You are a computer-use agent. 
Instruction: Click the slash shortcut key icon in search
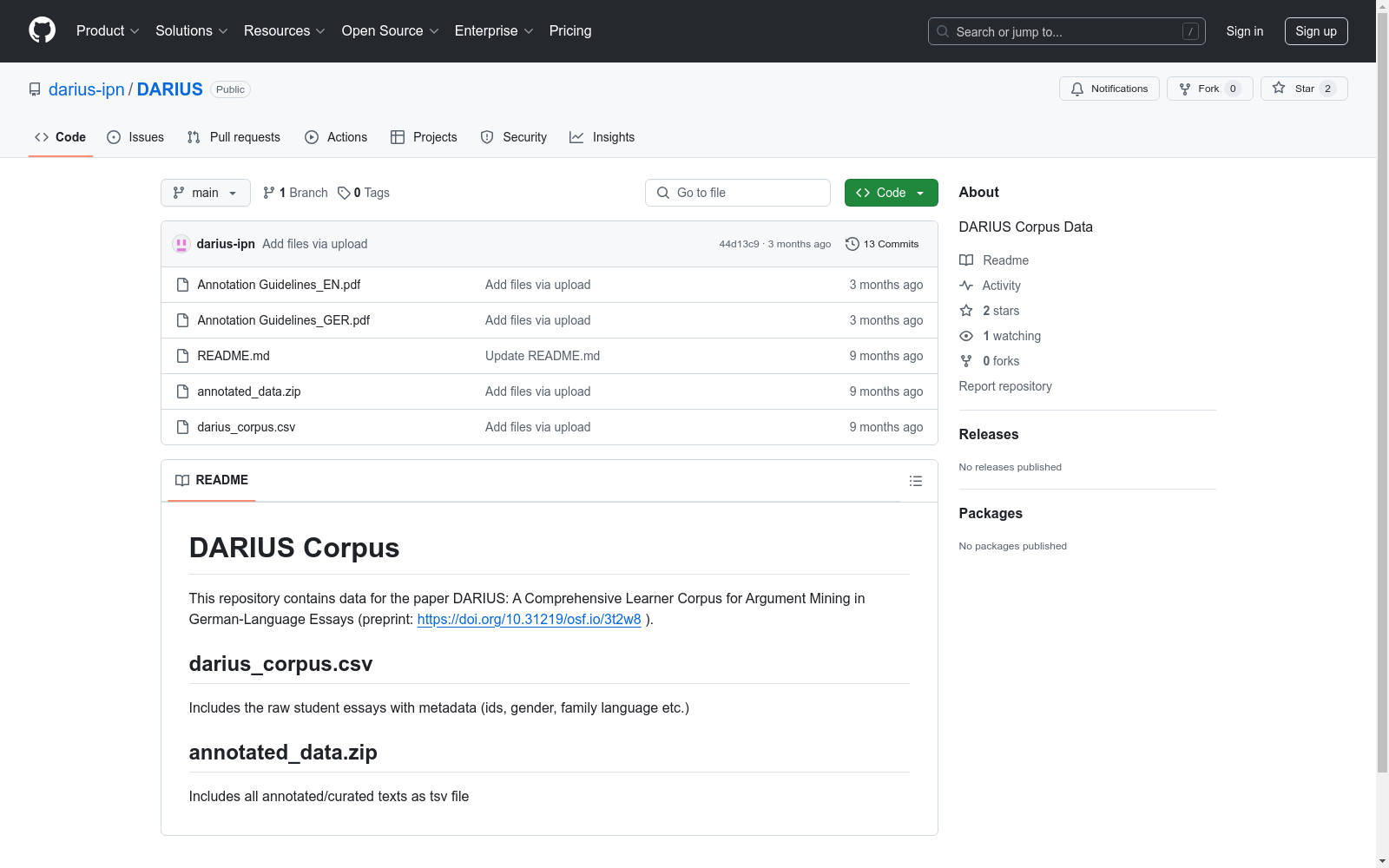point(1190,31)
